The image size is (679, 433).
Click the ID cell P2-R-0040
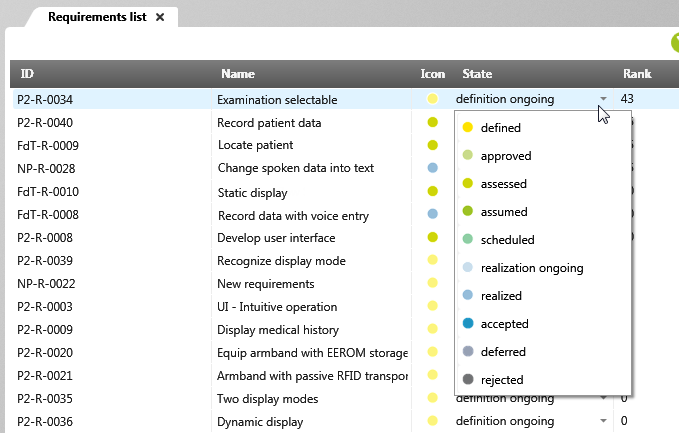pos(45,123)
